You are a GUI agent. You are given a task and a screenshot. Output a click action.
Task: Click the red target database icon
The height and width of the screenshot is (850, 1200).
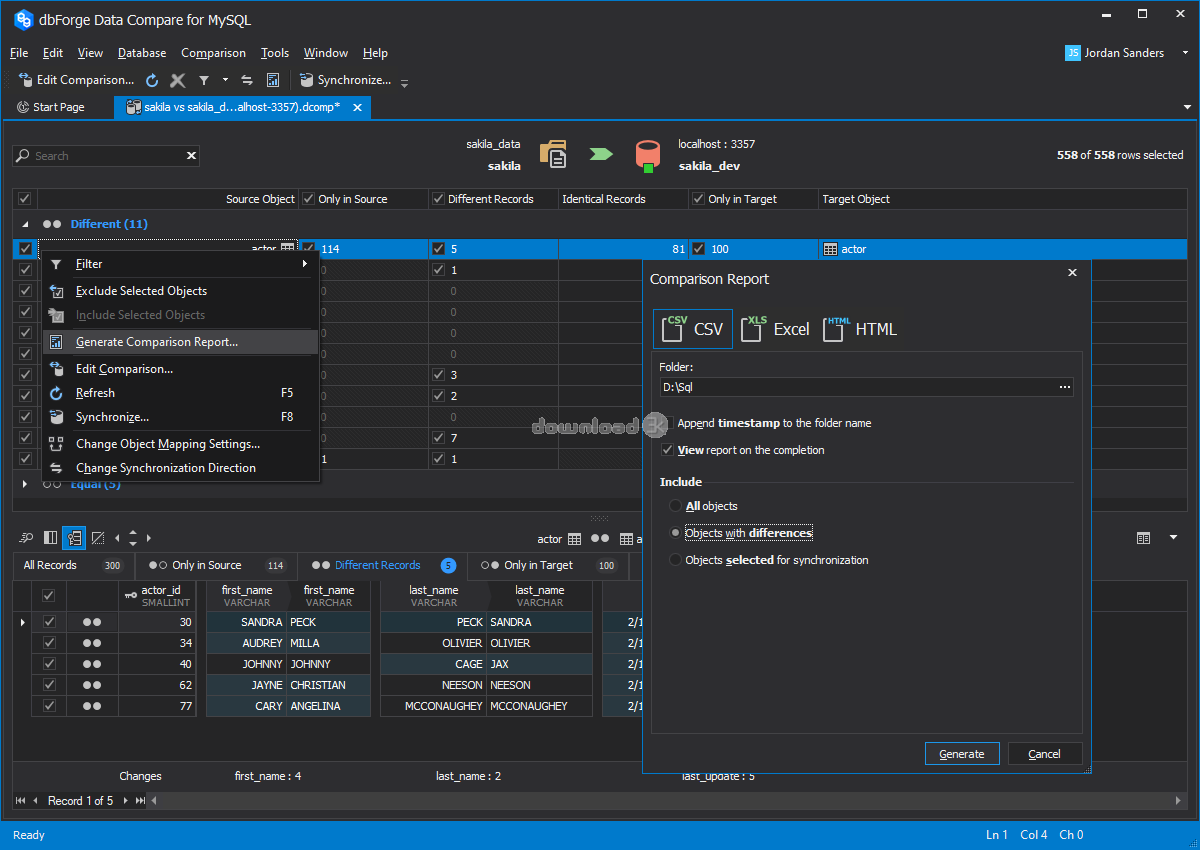647,154
